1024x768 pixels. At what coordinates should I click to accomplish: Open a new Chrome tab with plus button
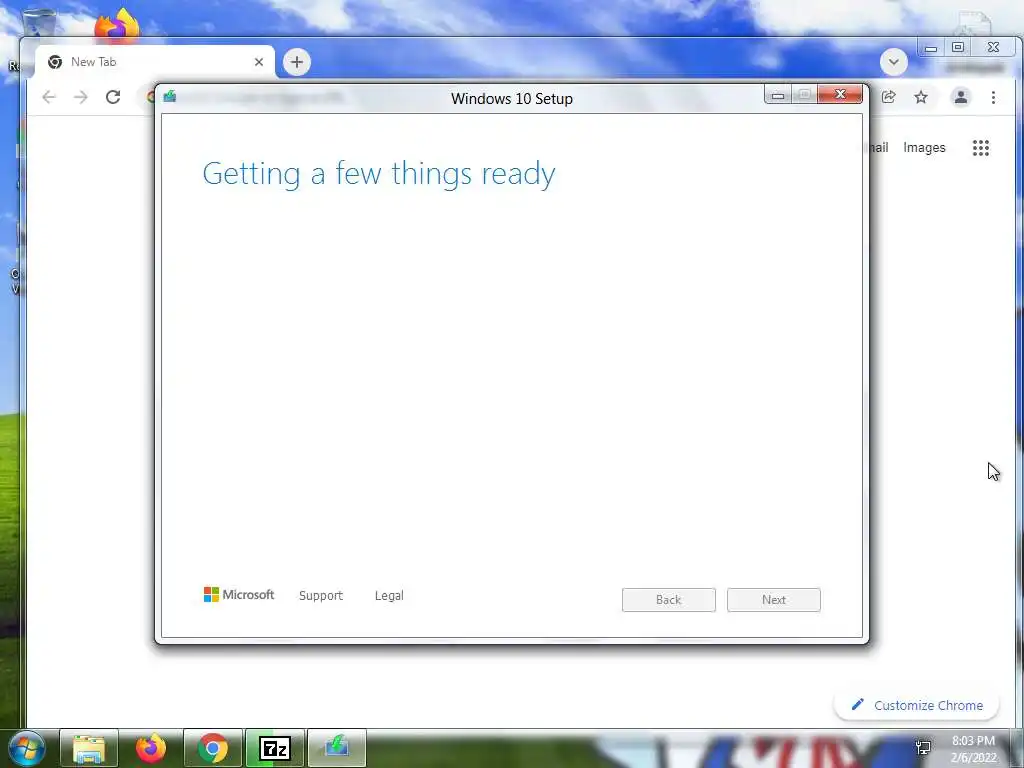(297, 62)
